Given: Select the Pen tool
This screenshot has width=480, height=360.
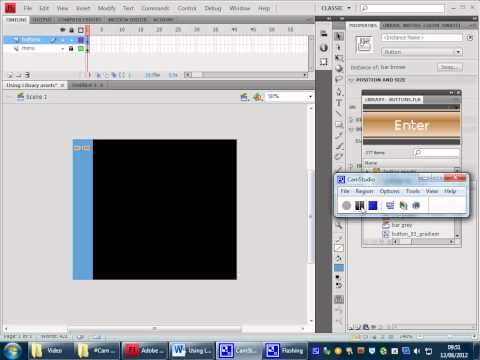Looking at the screenshot, I should (339, 92).
